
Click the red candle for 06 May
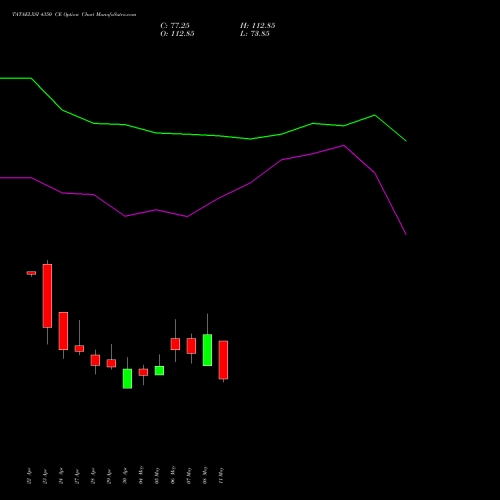(x=175, y=344)
